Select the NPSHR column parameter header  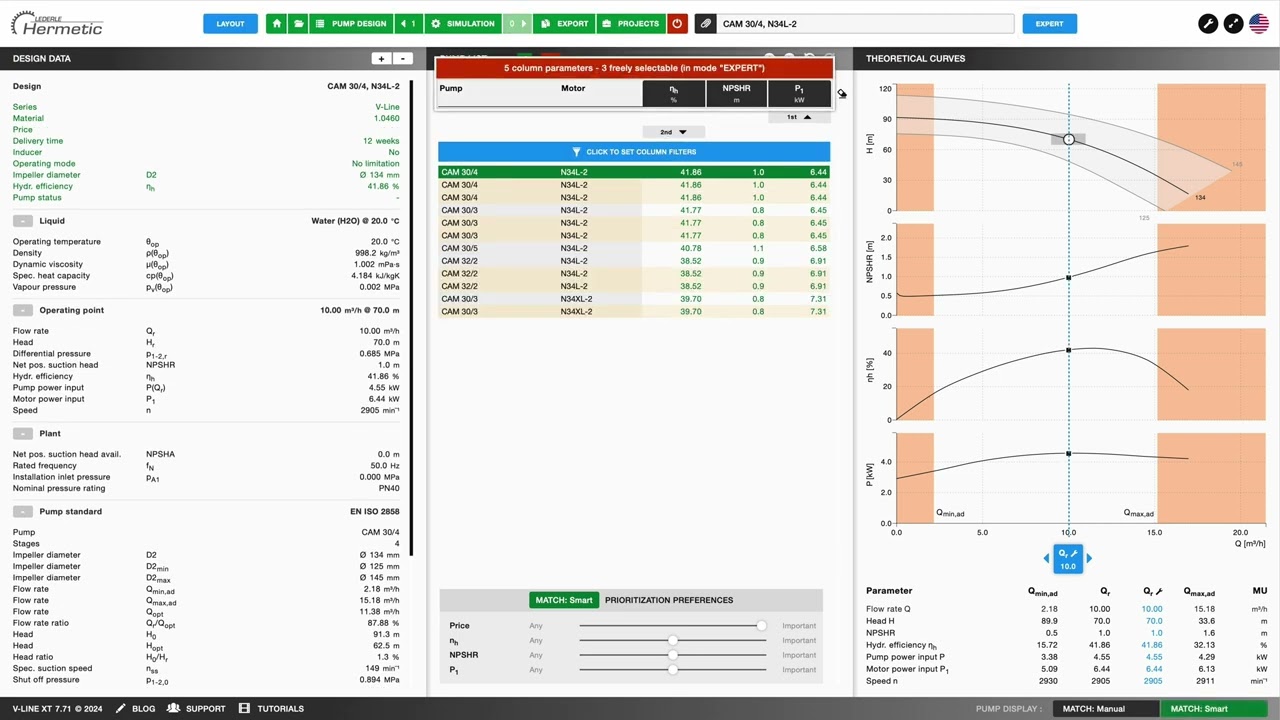pyautogui.click(x=736, y=93)
